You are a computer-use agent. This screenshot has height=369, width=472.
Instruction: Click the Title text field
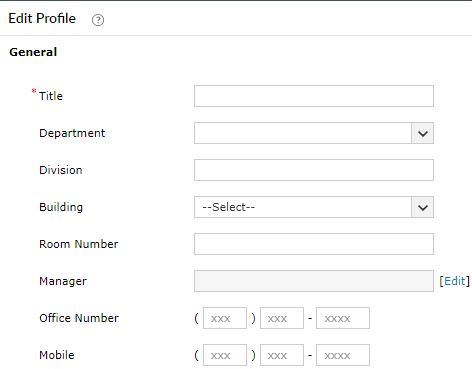point(314,96)
